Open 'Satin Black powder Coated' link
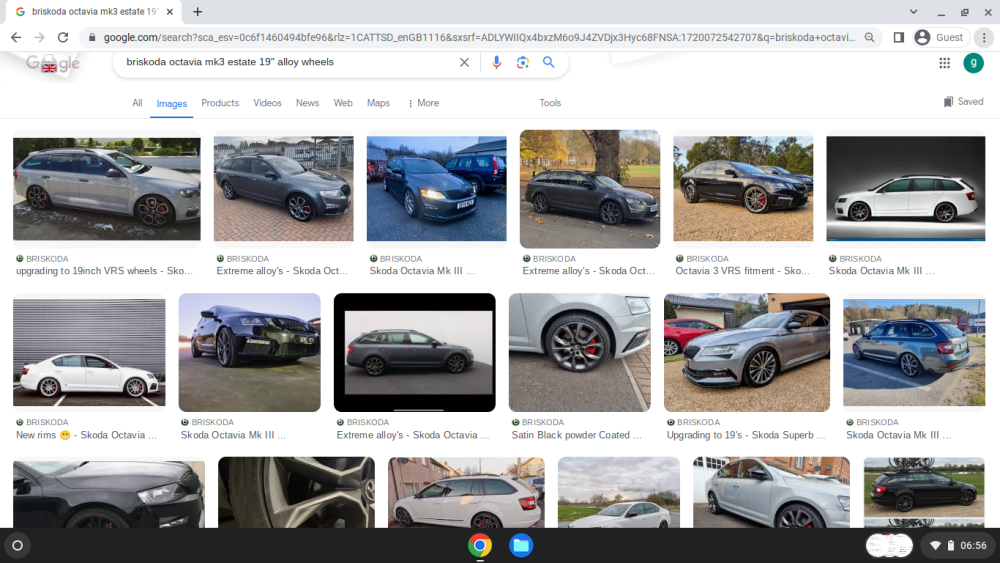1000x563 pixels. (577, 435)
